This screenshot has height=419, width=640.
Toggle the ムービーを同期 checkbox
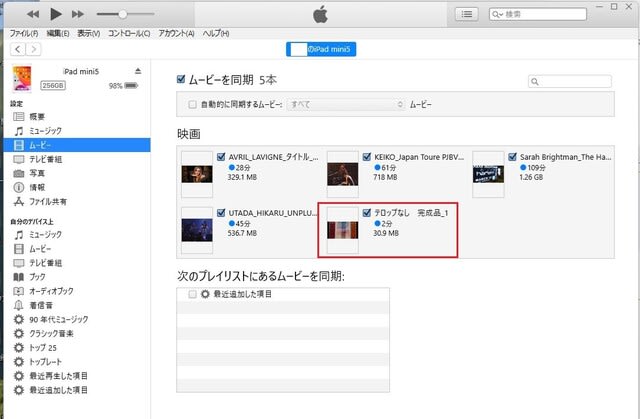click(x=181, y=79)
